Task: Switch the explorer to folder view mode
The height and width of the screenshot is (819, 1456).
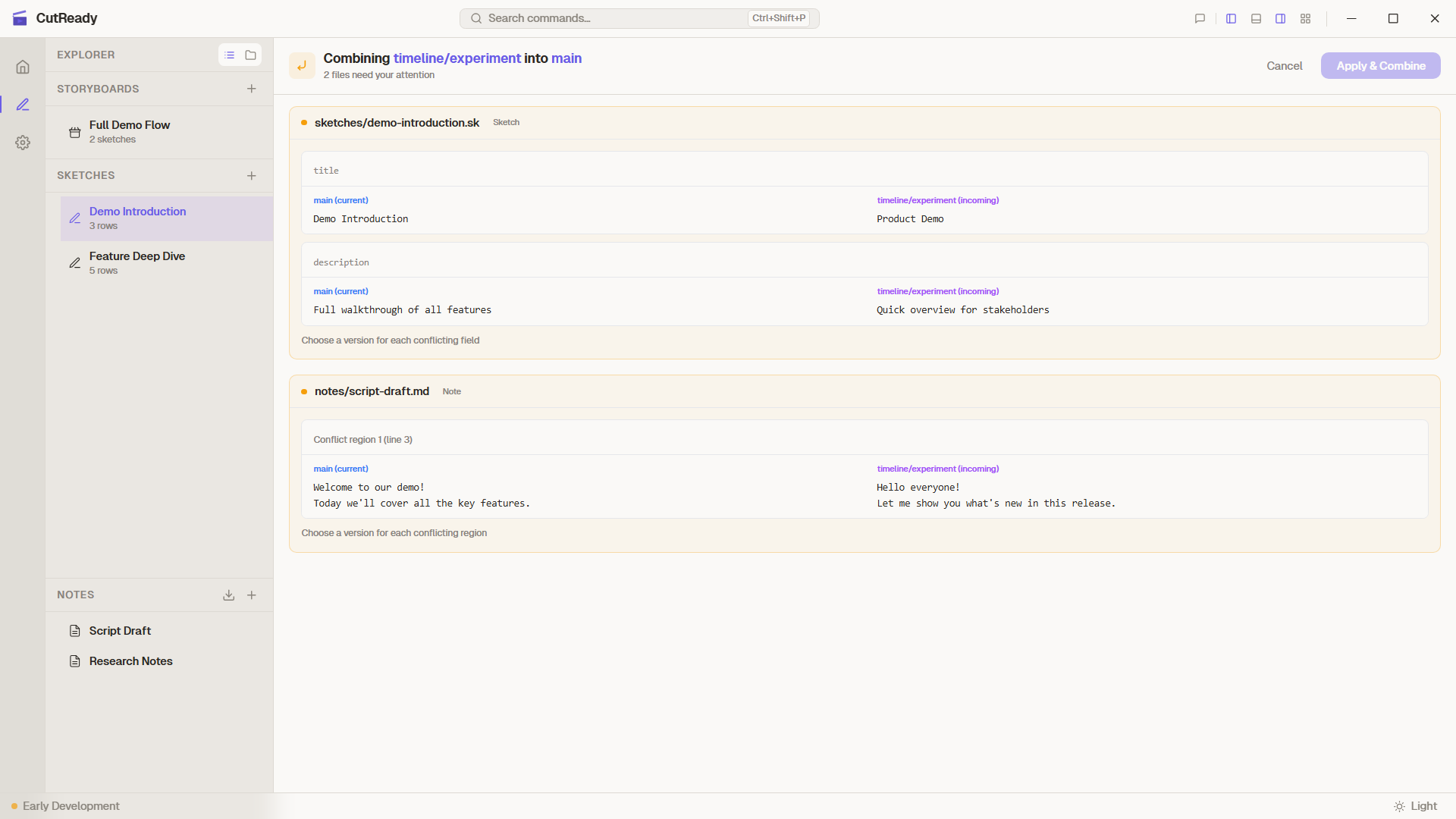Action: pyautogui.click(x=251, y=55)
